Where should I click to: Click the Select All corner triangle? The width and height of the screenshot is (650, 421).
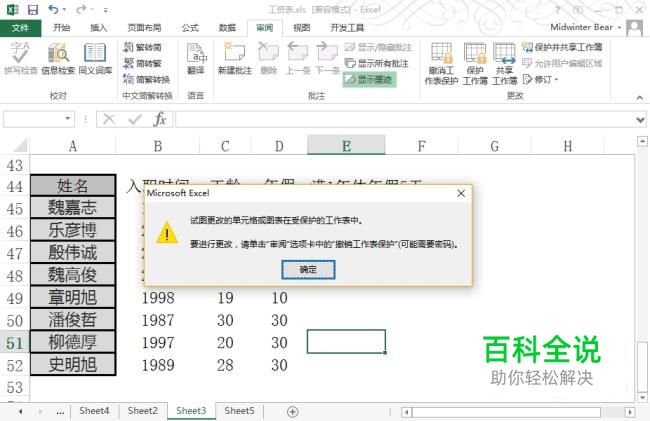click(20, 145)
